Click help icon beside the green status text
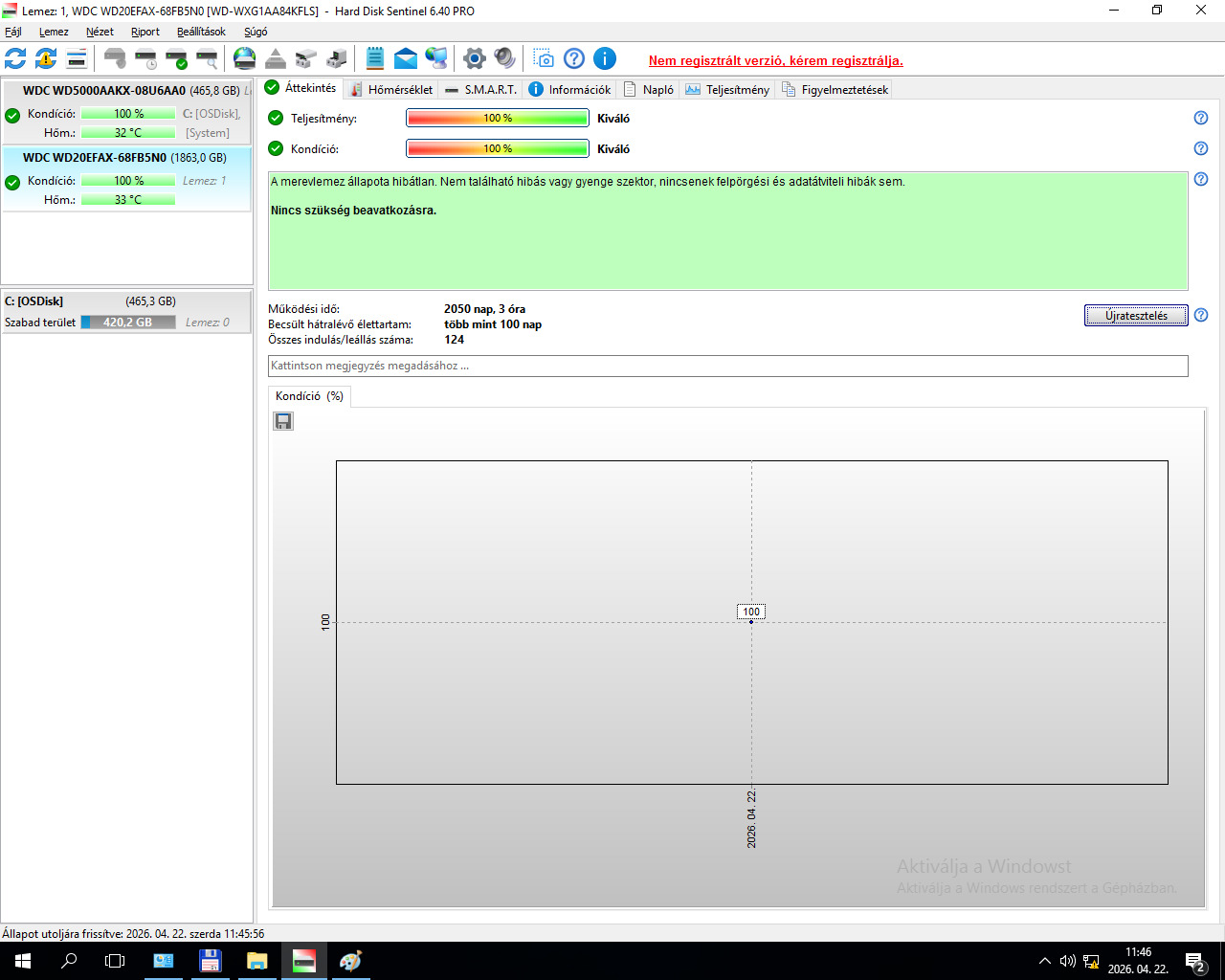The height and width of the screenshot is (980, 1225). (1201, 179)
